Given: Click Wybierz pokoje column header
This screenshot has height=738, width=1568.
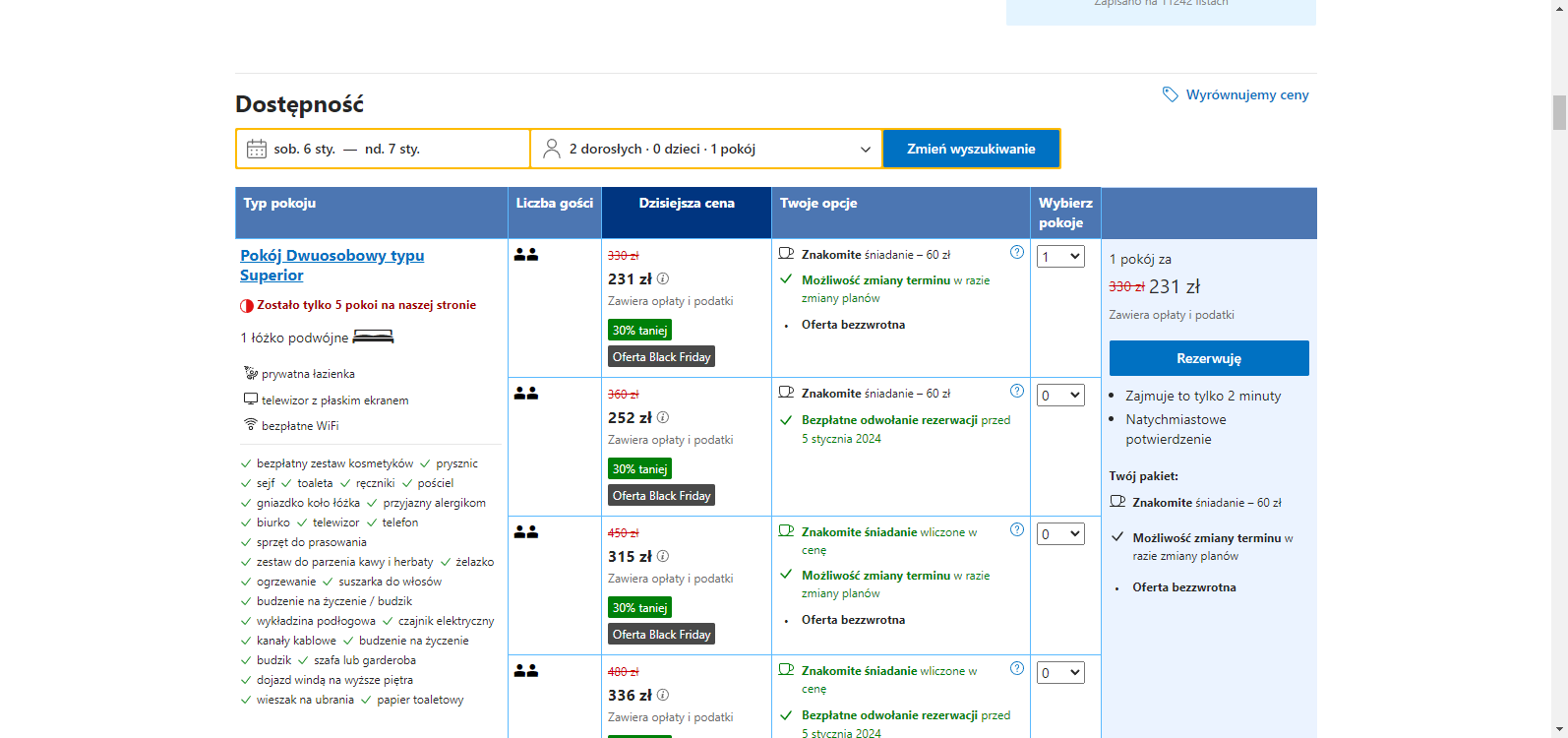Looking at the screenshot, I should point(1065,213).
